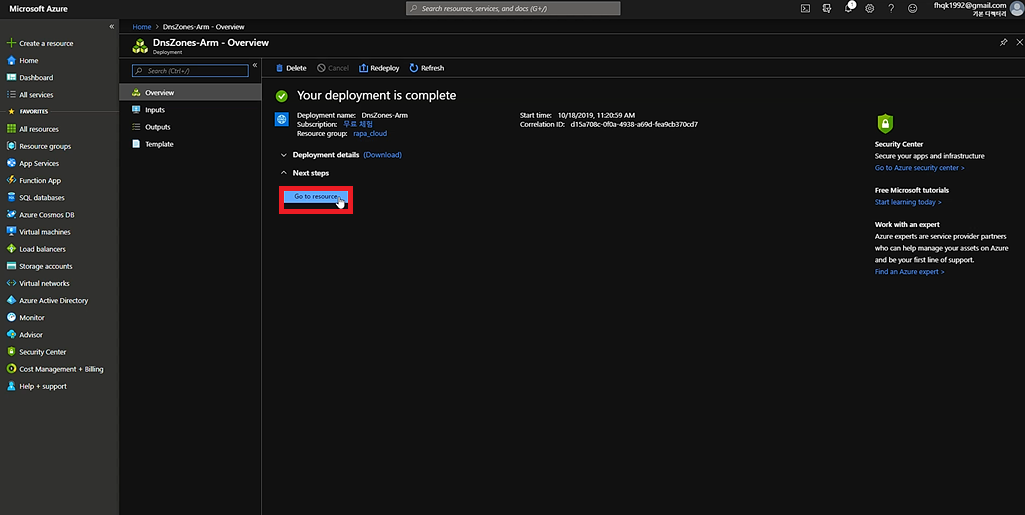The image size is (1025, 515).
Task: Open Go to Azure security center link
Action: point(919,168)
